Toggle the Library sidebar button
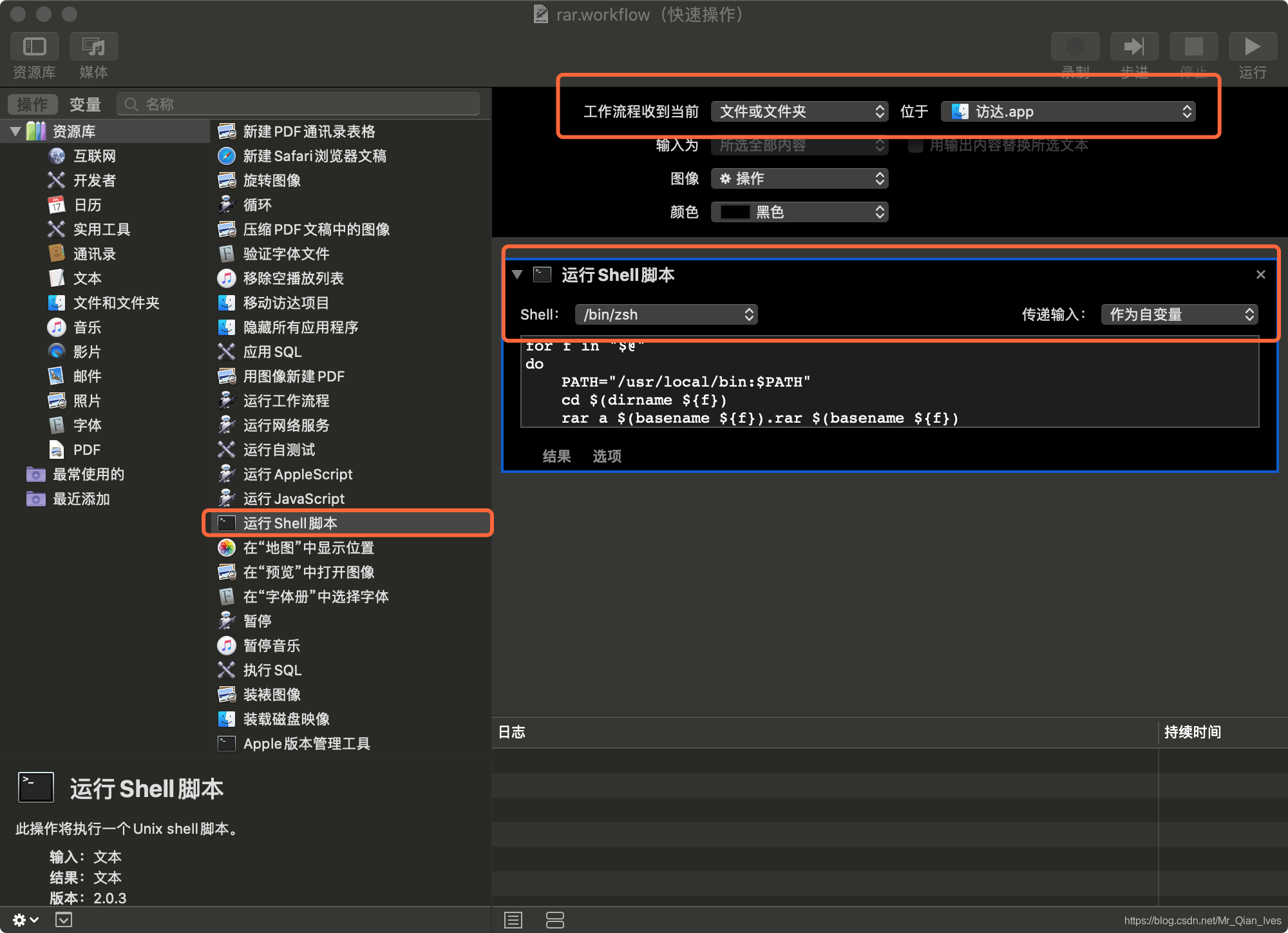The width and height of the screenshot is (1288, 933). click(x=35, y=46)
